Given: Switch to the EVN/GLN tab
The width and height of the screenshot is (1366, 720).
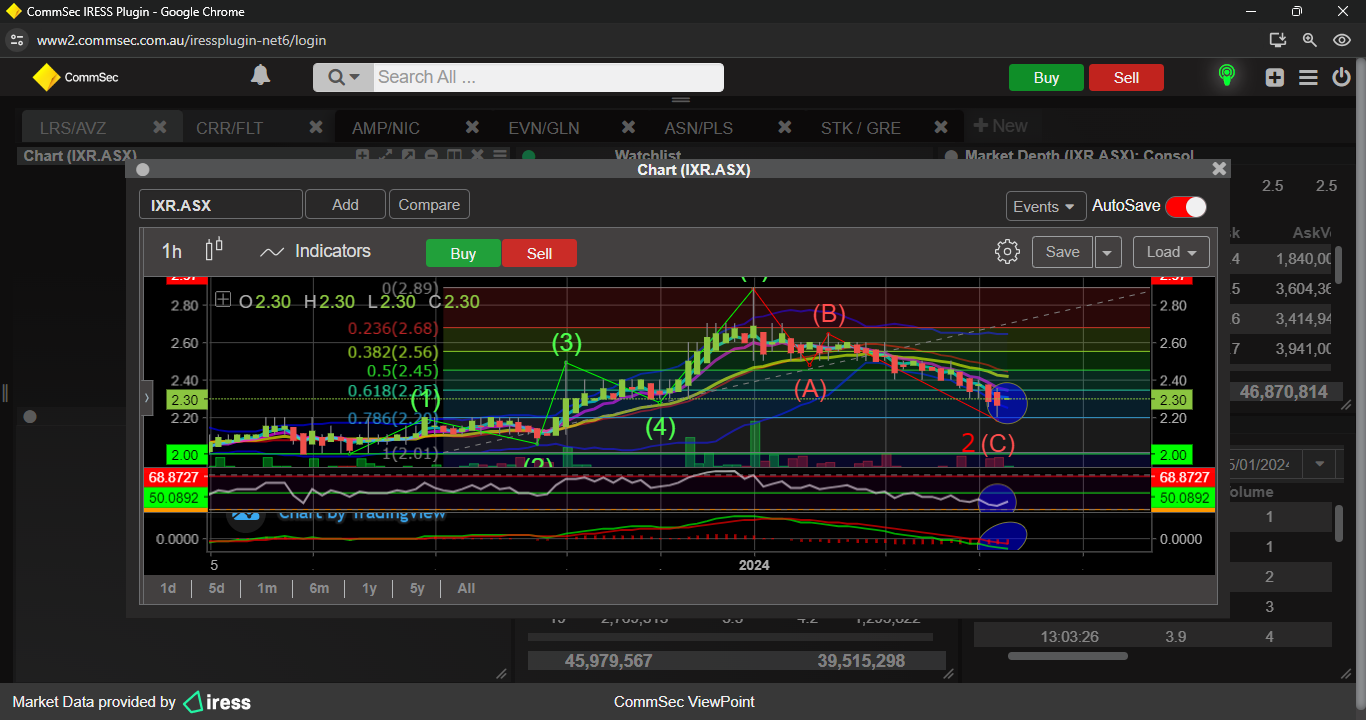Looking at the screenshot, I should pos(544,128).
